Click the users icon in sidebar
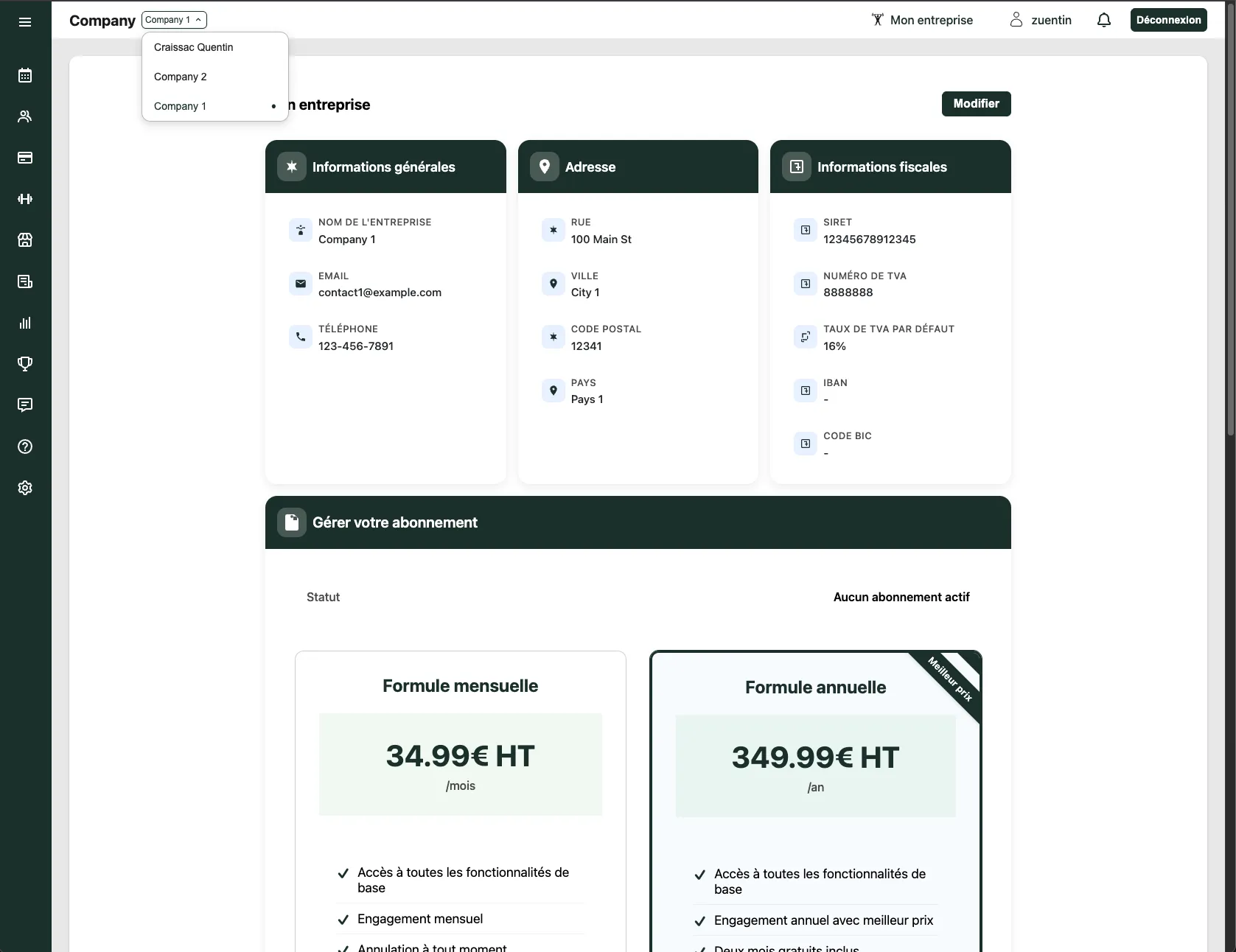The width and height of the screenshot is (1236, 952). (x=25, y=116)
